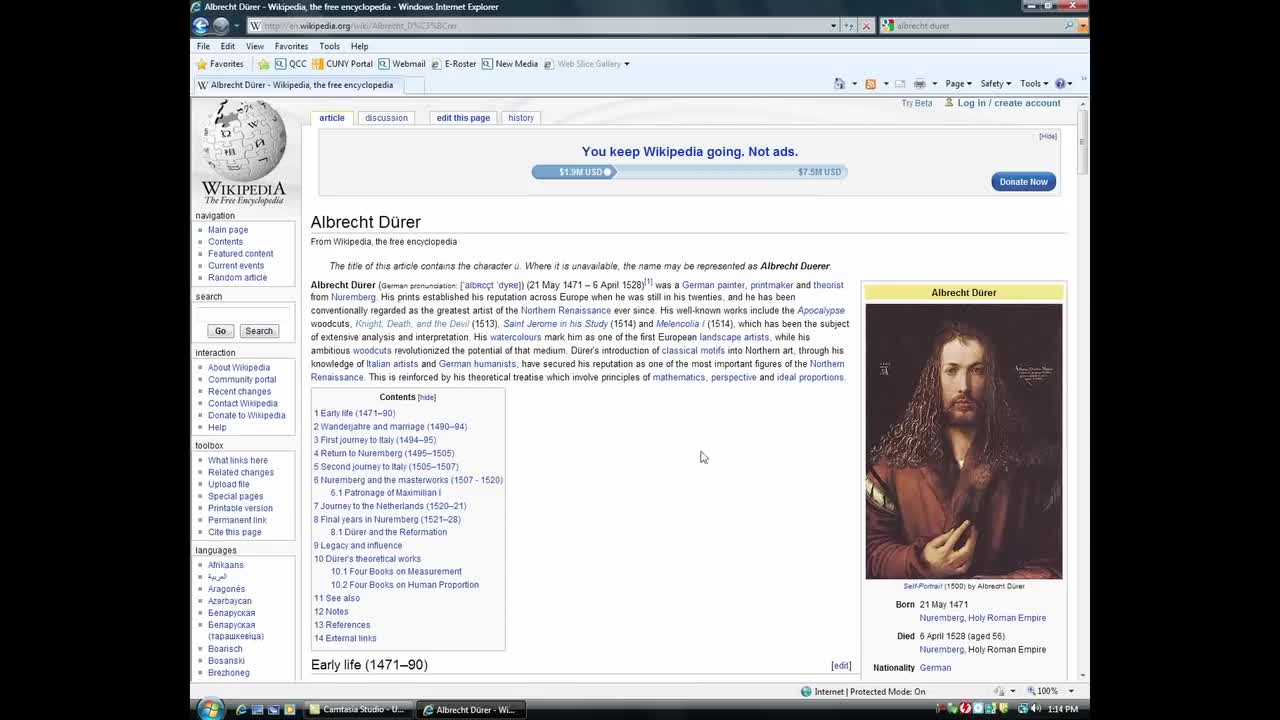Switch to the history tab
Screen dimensions: 1280x720
pos(521,118)
